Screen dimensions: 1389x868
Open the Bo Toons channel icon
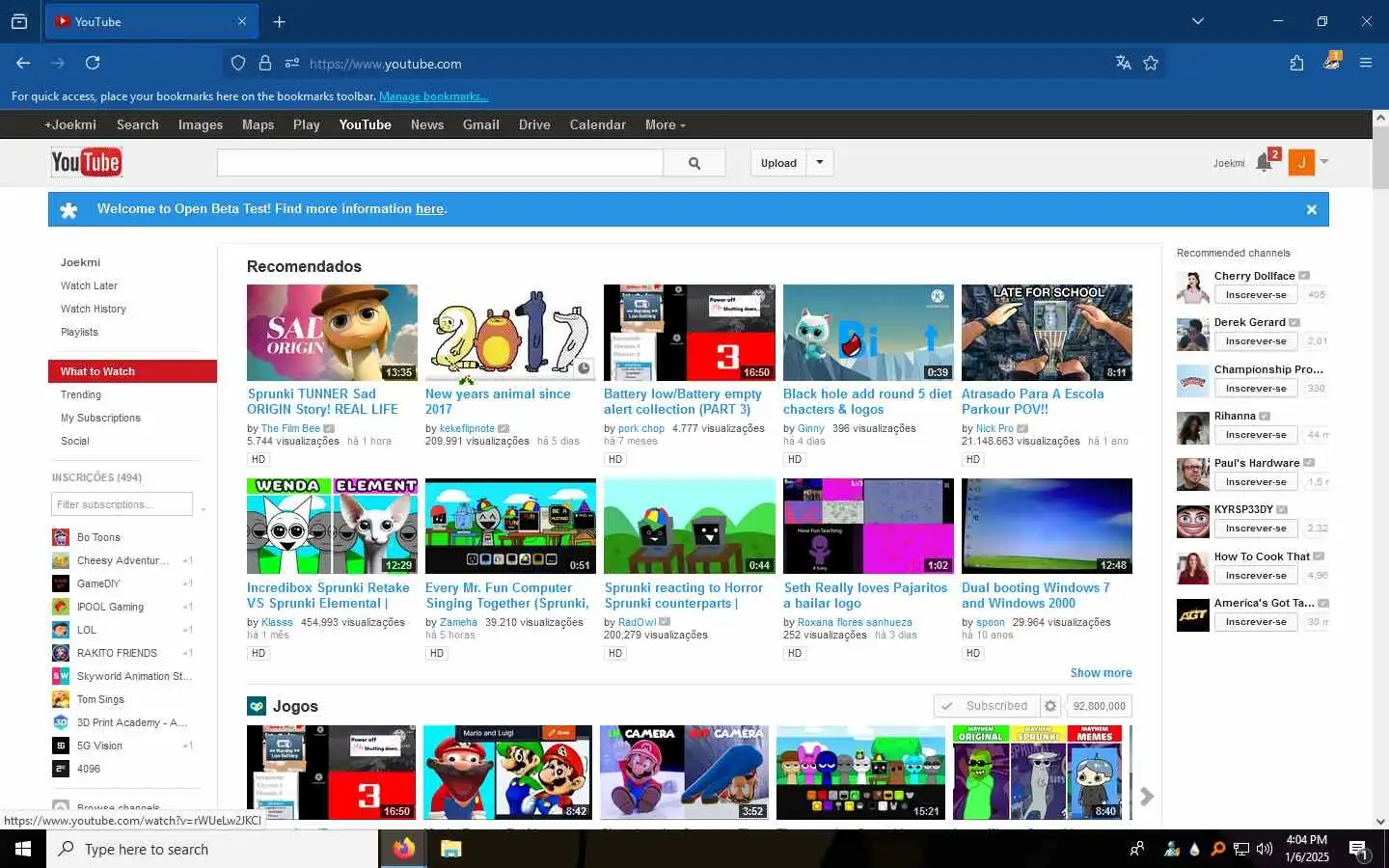click(x=60, y=537)
